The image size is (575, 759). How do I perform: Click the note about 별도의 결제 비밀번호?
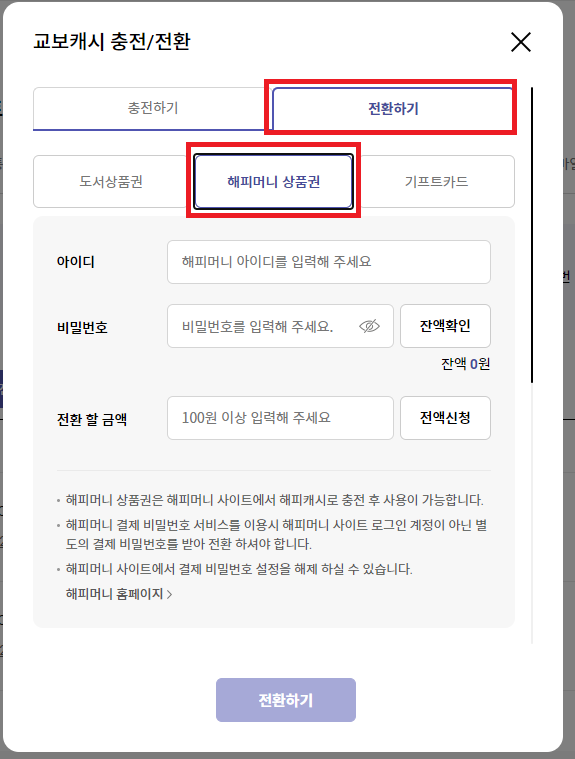[x=276, y=534]
